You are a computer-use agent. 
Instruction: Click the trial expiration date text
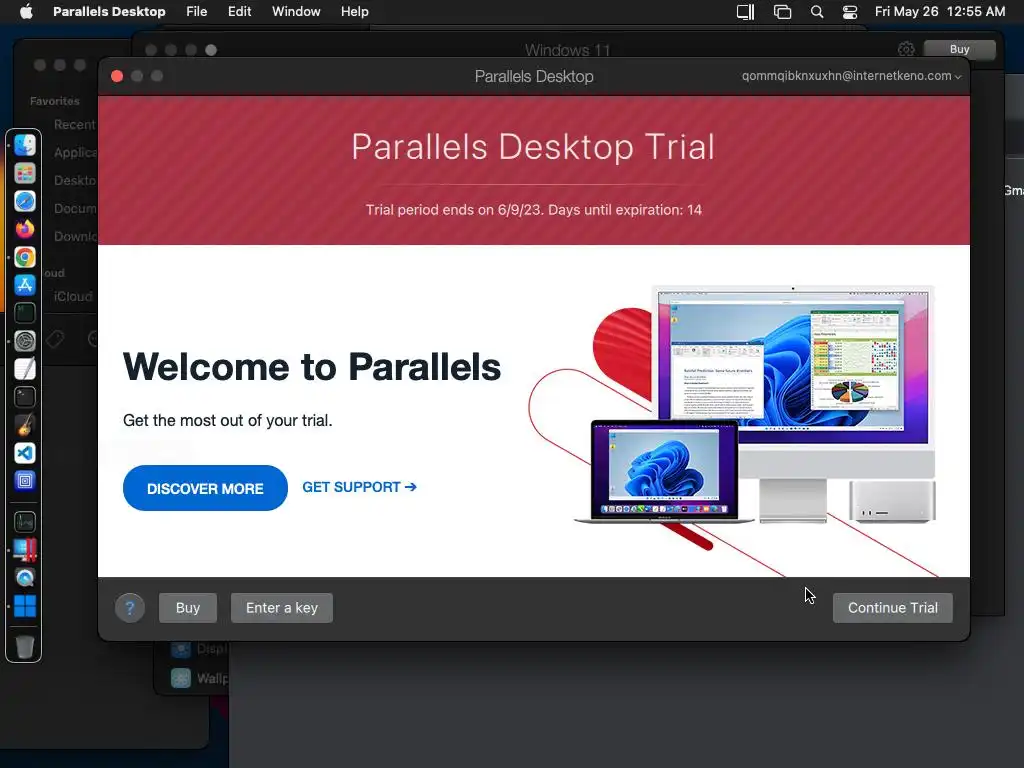click(x=534, y=210)
